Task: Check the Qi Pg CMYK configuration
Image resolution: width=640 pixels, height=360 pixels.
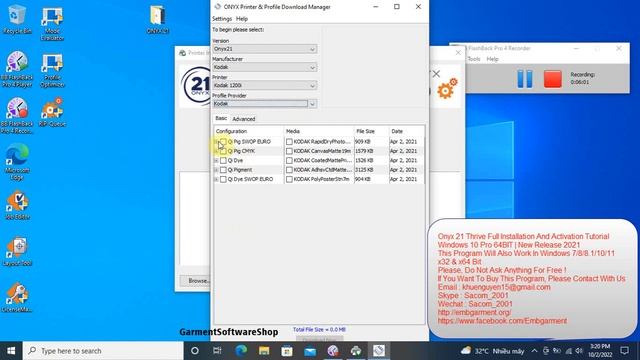Action: point(223,151)
